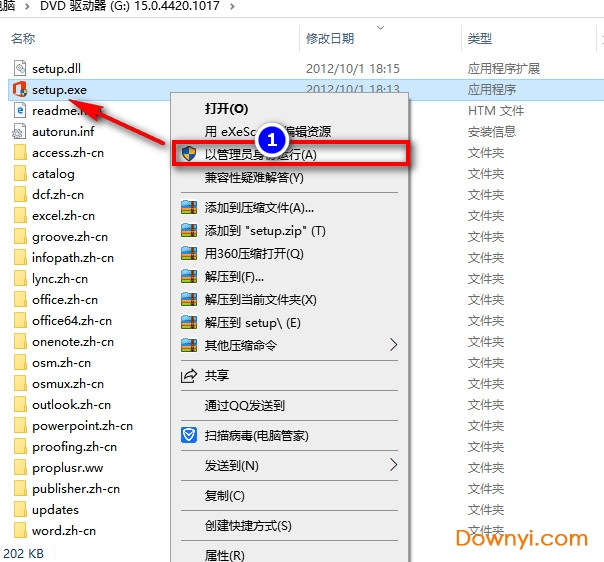Click the archive icon beside 用360压缩打开(Q)
Screen dimensions: 604x562
(x=187, y=254)
